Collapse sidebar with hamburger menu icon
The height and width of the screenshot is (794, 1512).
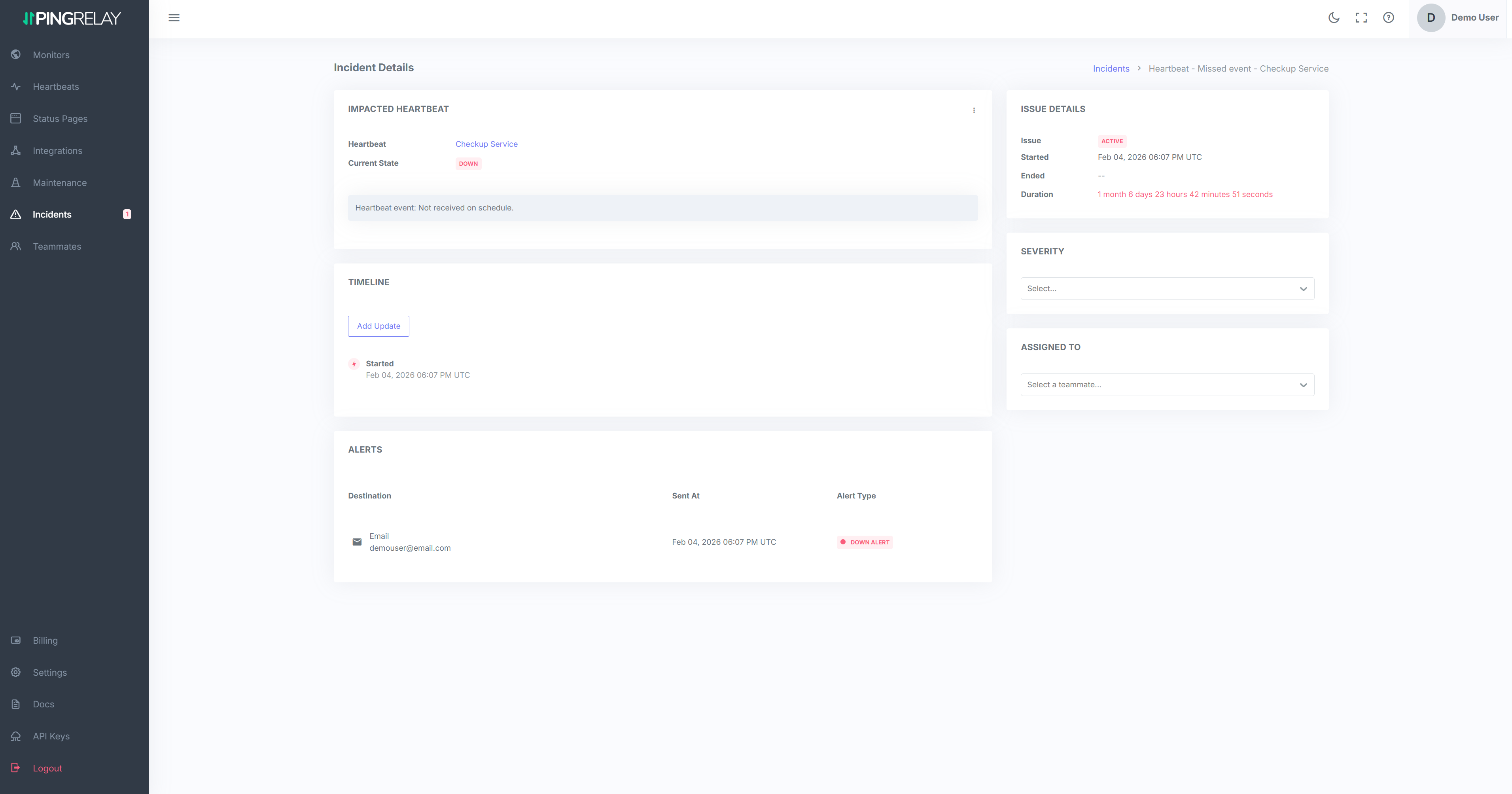coord(174,18)
